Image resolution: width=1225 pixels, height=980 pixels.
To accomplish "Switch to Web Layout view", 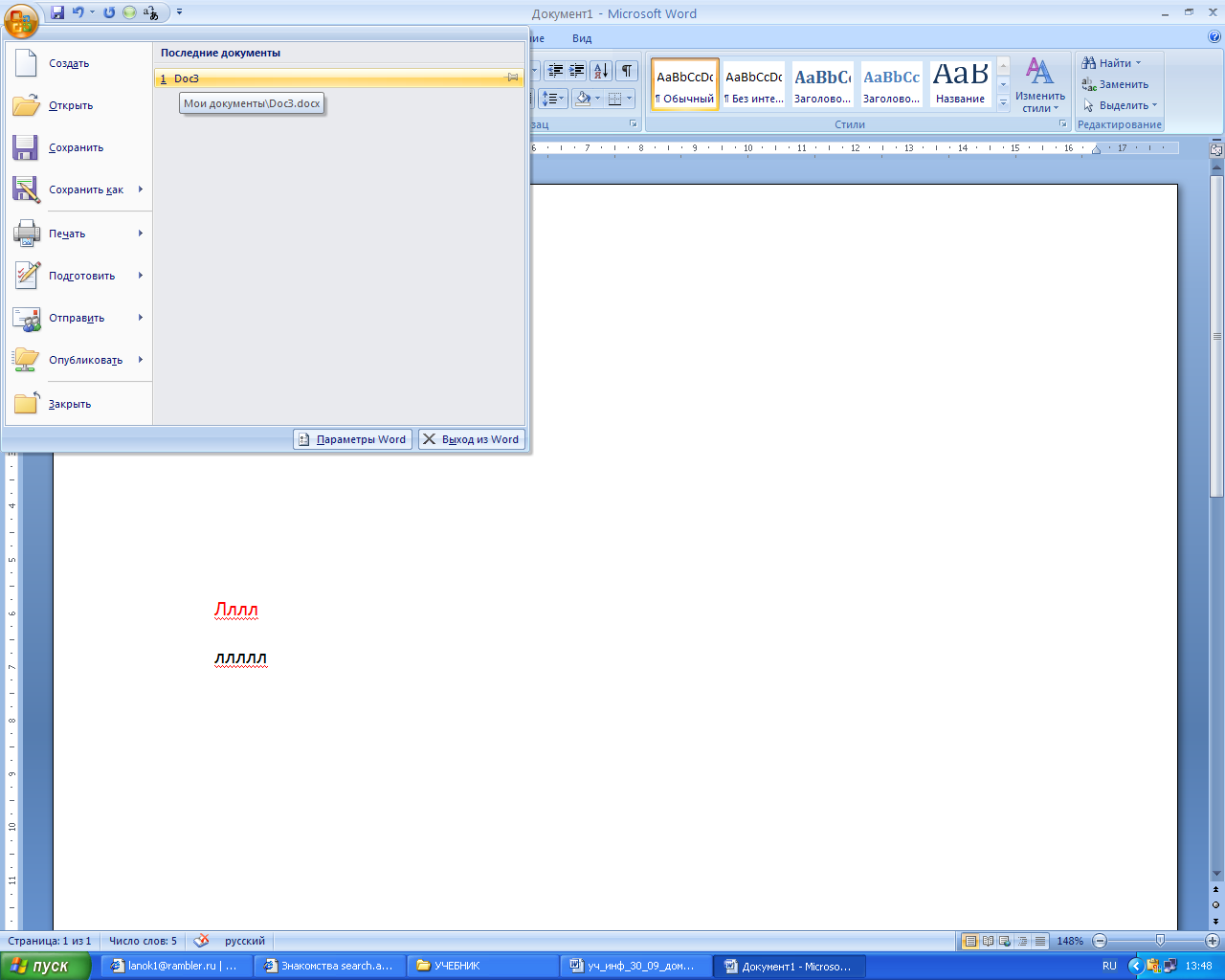I will point(1005,941).
